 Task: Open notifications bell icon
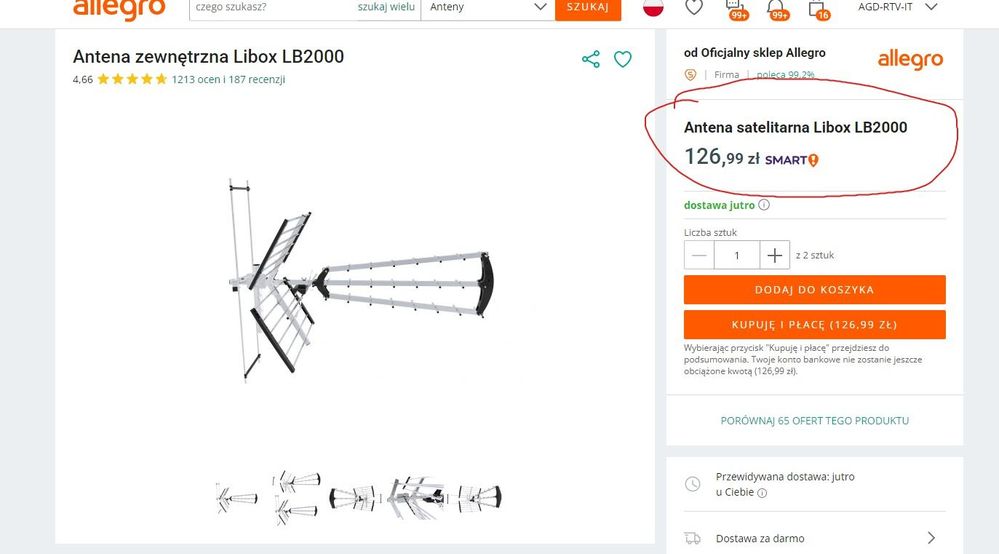click(x=777, y=8)
